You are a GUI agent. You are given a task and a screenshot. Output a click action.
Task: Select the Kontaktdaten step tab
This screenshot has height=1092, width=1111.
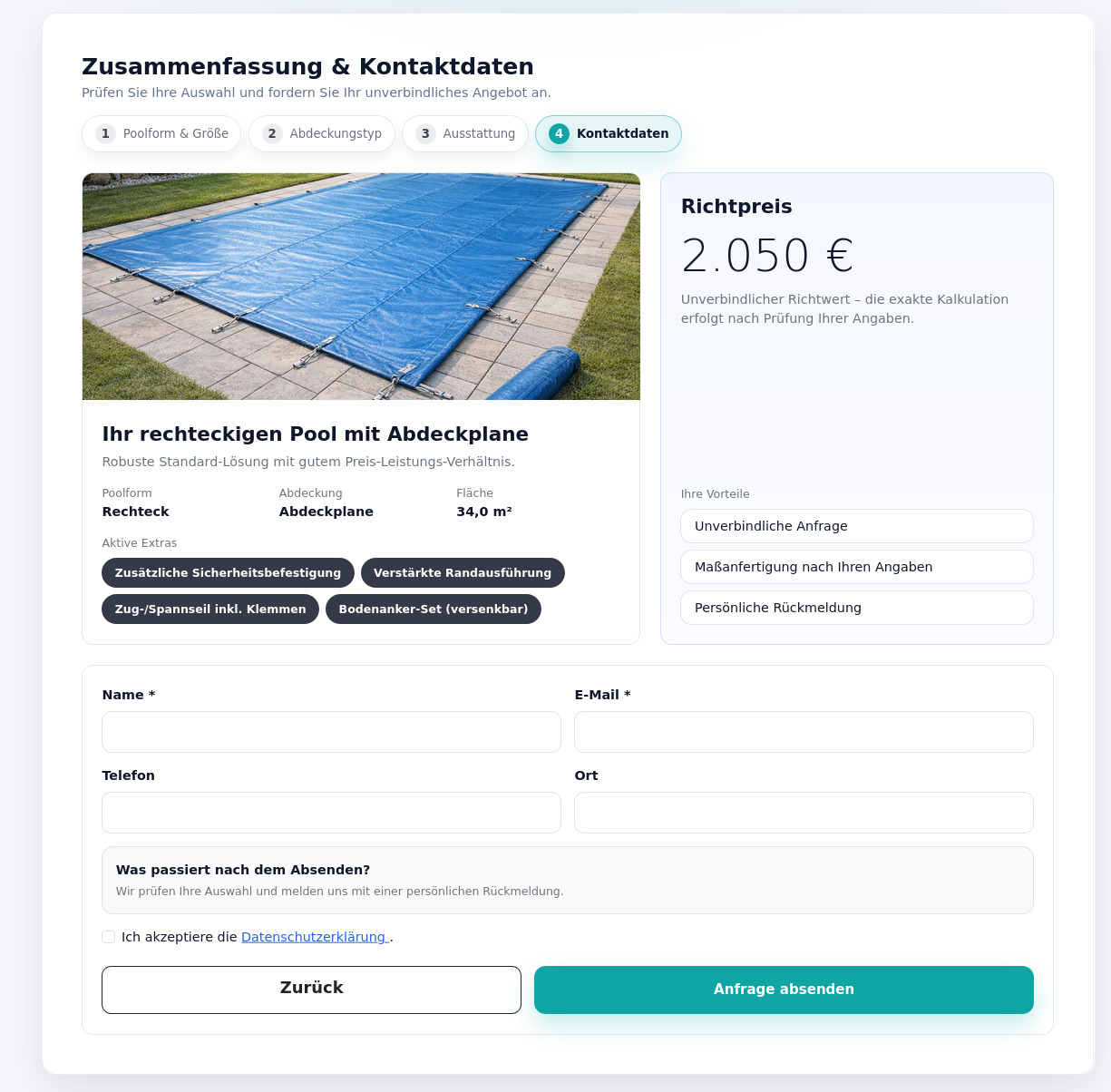(609, 133)
